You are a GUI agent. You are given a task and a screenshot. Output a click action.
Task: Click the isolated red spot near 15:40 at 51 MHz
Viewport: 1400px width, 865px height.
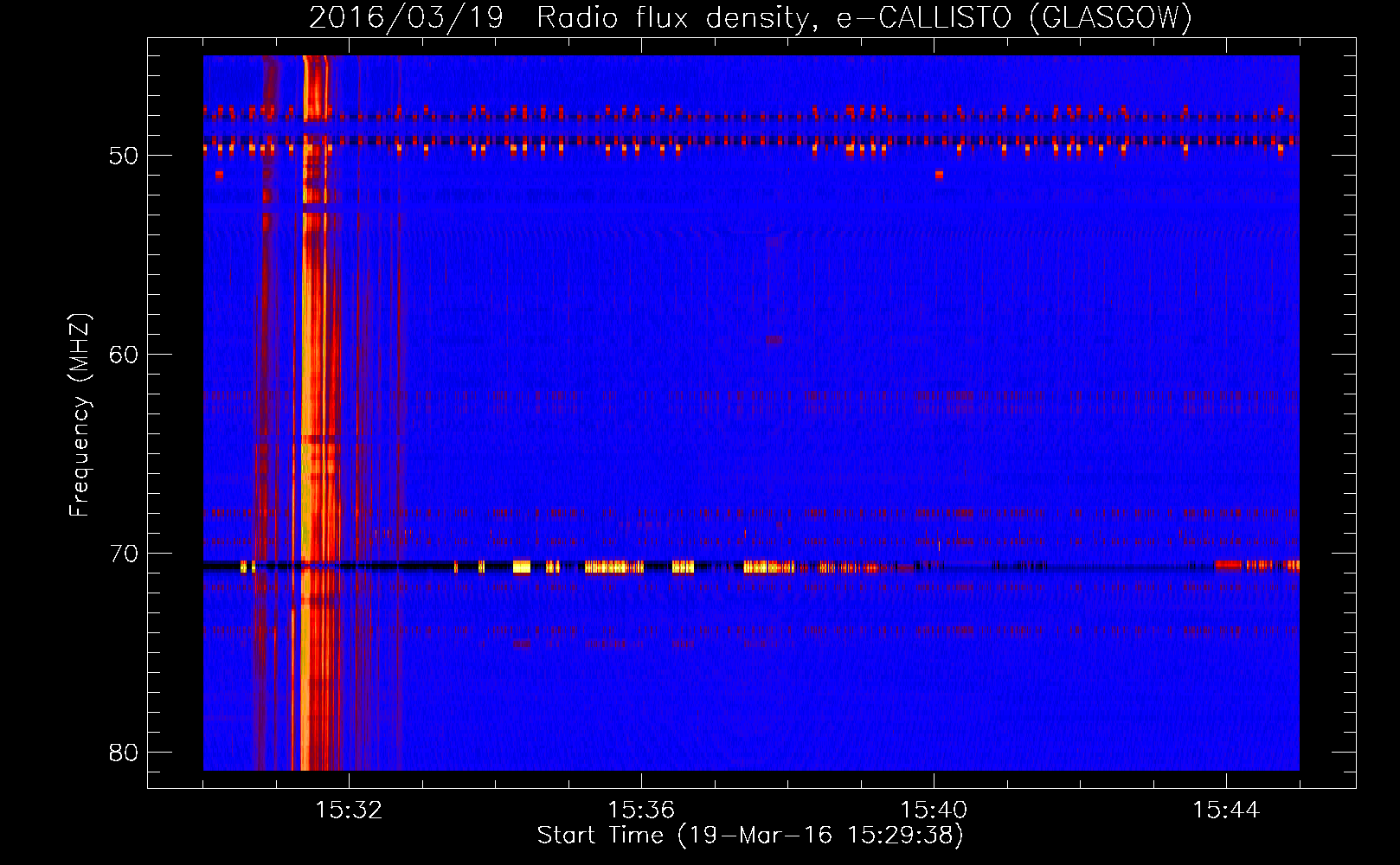(939, 175)
